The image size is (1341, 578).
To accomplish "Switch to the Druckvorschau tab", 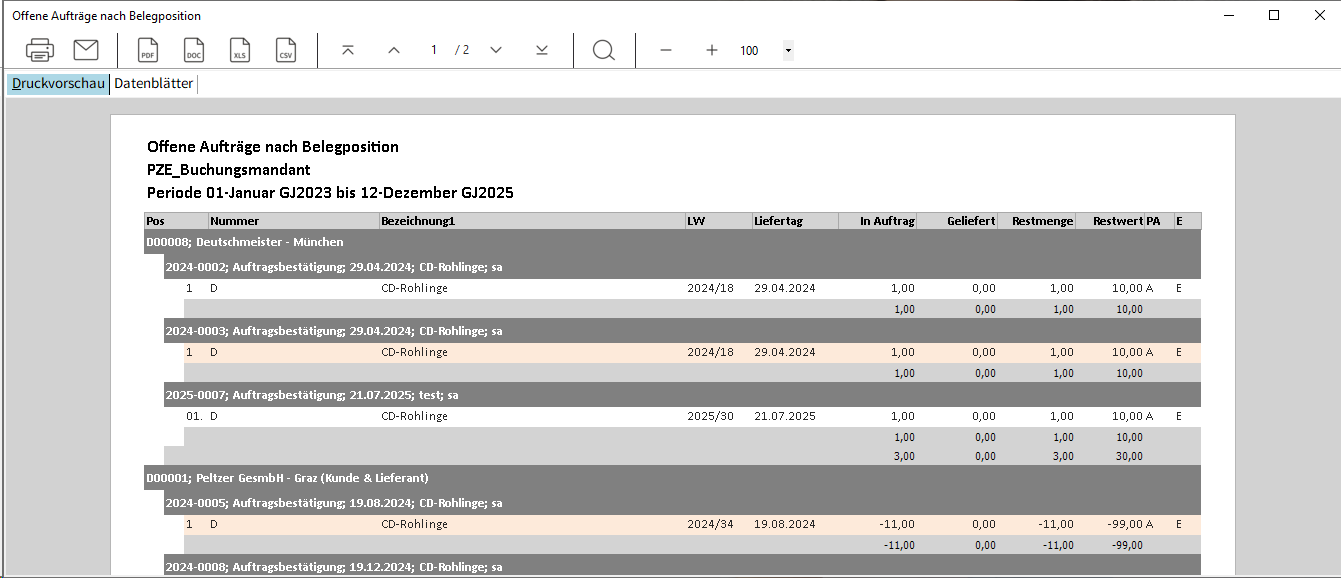I will click(x=58, y=84).
